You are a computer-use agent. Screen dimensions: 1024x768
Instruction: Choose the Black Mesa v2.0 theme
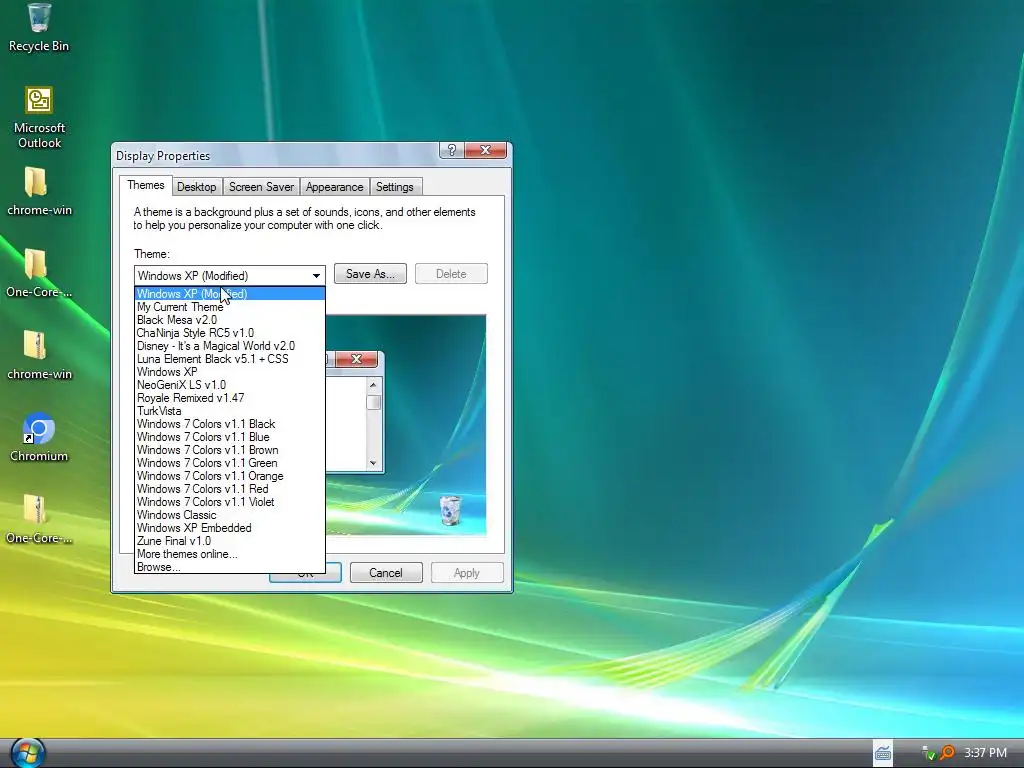point(230,320)
